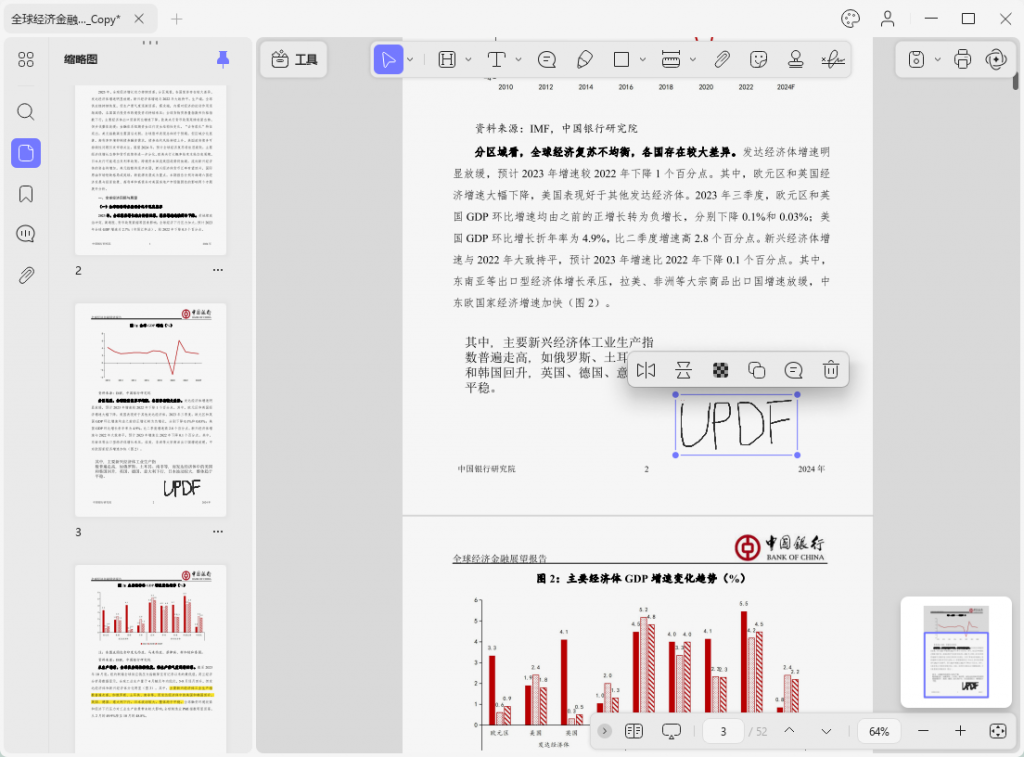Open the save options dropdown arrow
1024x757 pixels.
pyautogui.click(x=937, y=60)
